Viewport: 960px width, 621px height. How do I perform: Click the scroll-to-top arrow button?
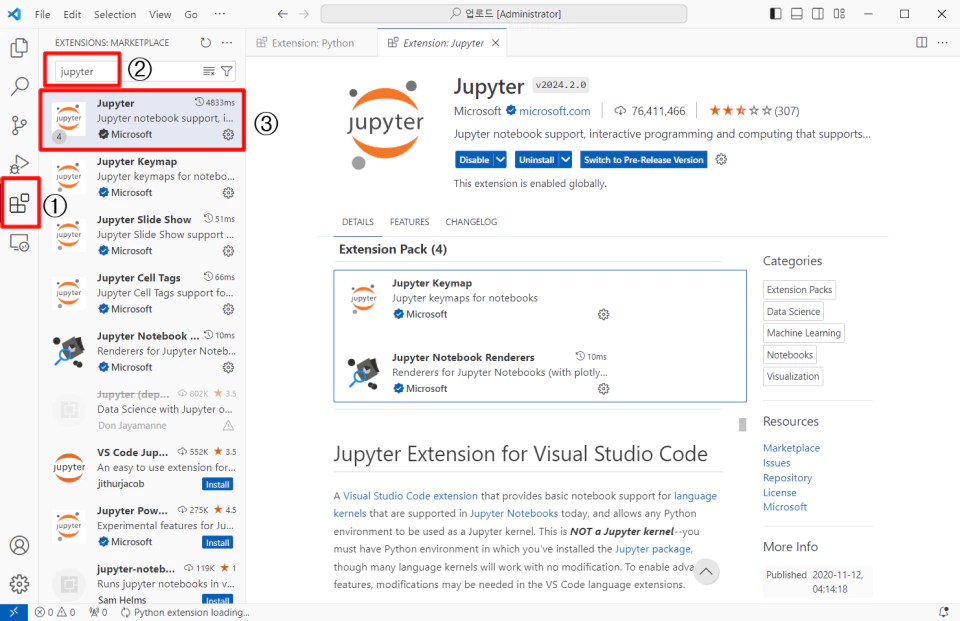pyautogui.click(x=706, y=571)
